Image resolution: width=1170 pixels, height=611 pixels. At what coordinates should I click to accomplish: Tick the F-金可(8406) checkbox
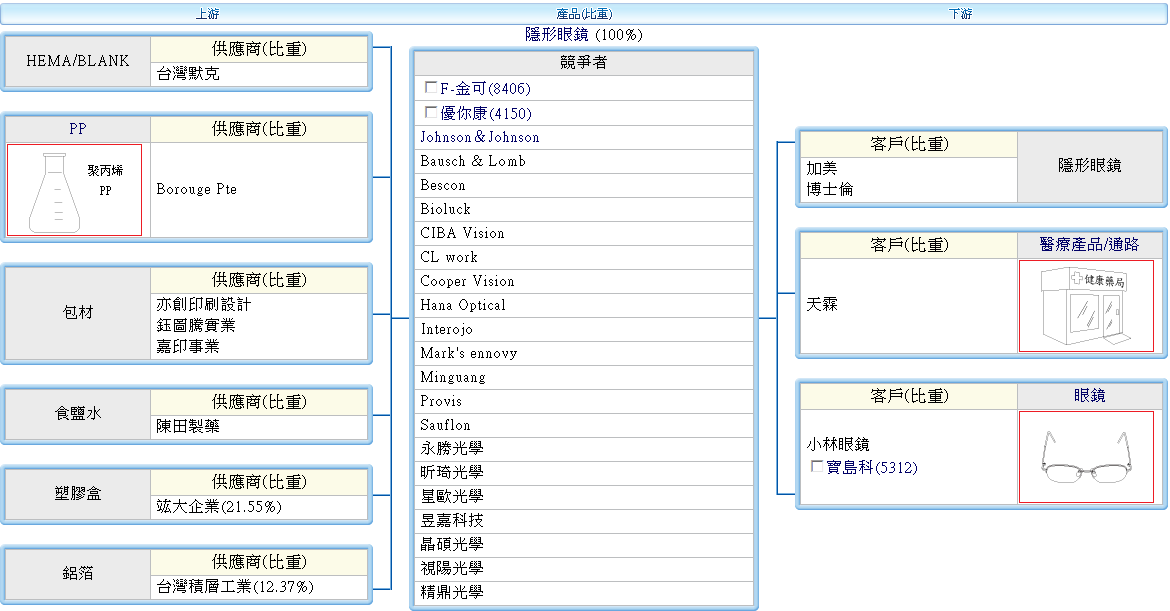pyautogui.click(x=431, y=87)
